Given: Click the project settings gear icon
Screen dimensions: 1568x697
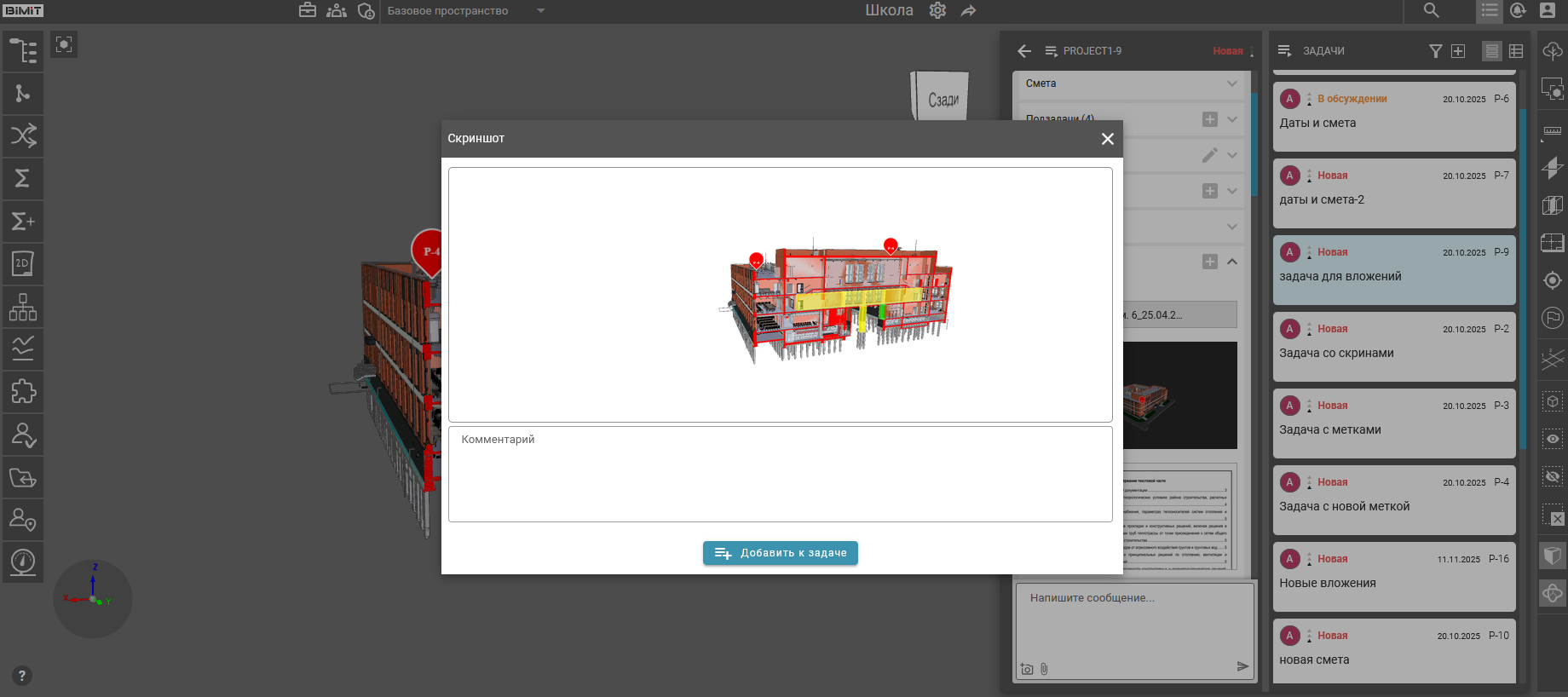Looking at the screenshot, I should [937, 11].
